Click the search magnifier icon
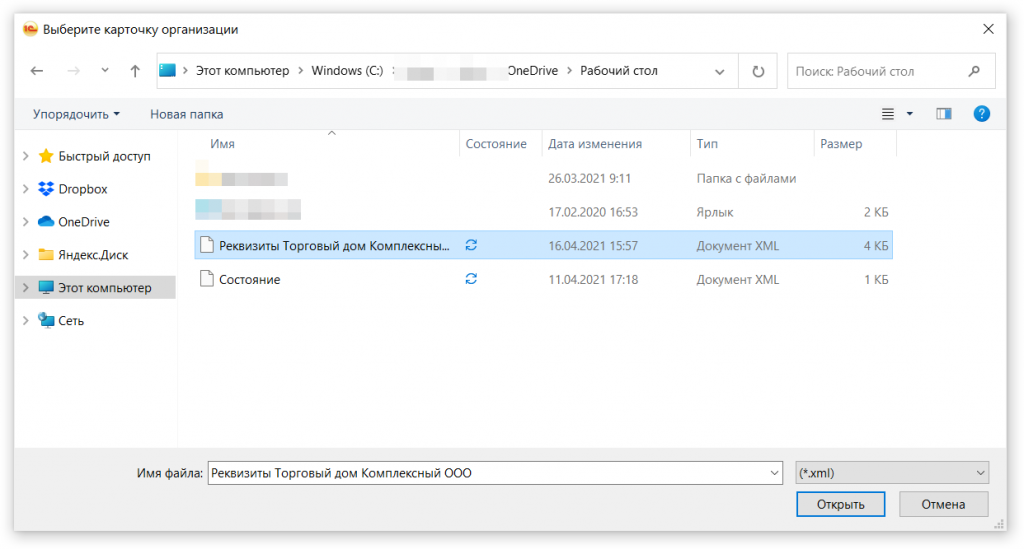Viewport: 1024px width, 549px height. coord(974,71)
